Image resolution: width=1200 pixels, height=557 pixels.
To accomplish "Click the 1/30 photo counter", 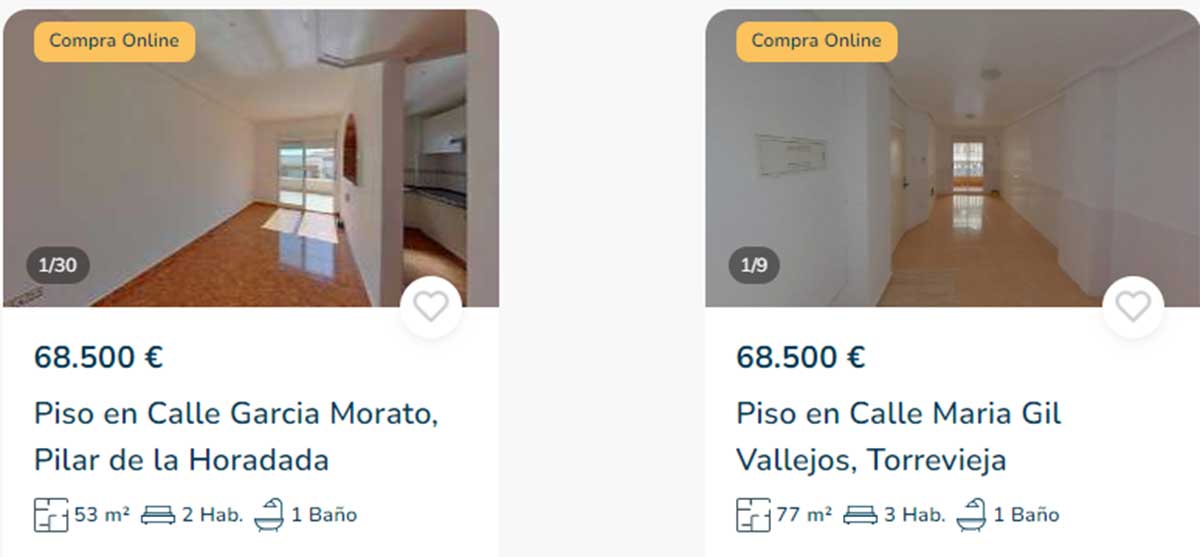I will [x=57, y=266].
